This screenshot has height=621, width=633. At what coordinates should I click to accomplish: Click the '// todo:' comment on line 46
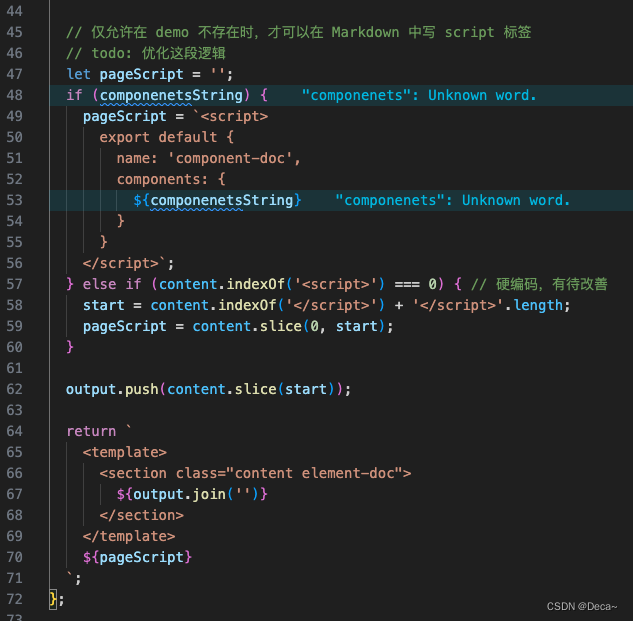click(146, 53)
